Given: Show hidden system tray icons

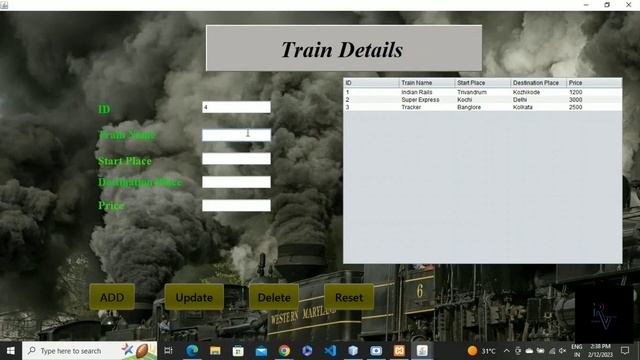Looking at the screenshot, I should [x=507, y=351].
